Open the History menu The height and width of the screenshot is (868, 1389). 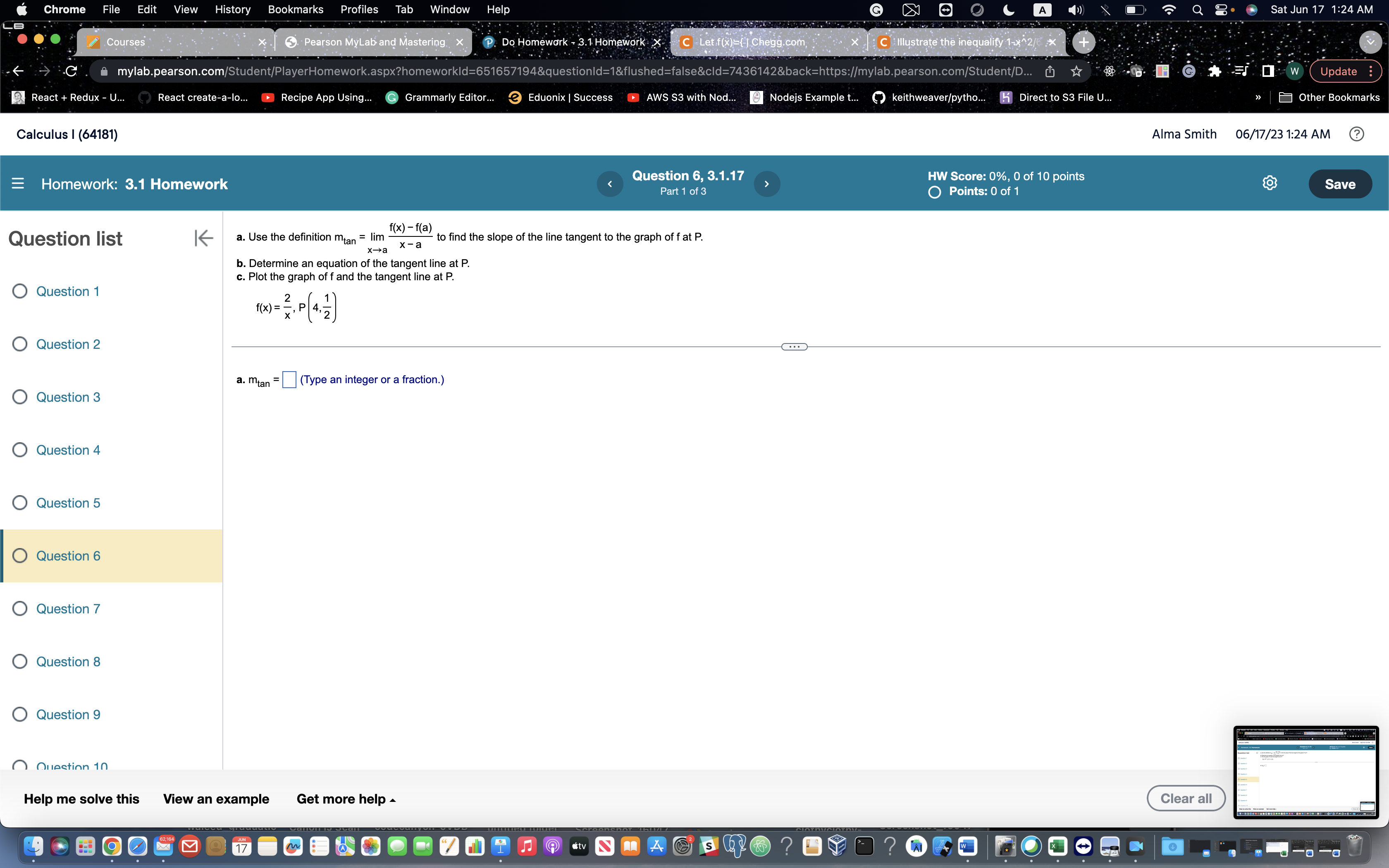pos(233,9)
